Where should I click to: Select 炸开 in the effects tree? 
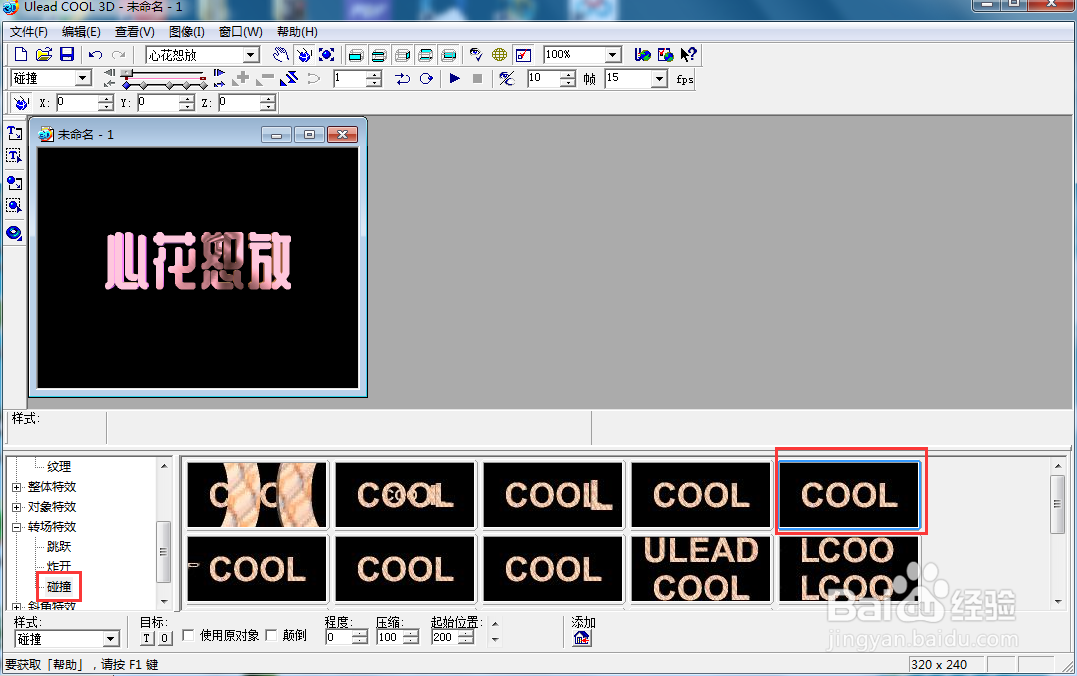[x=59, y=567]
